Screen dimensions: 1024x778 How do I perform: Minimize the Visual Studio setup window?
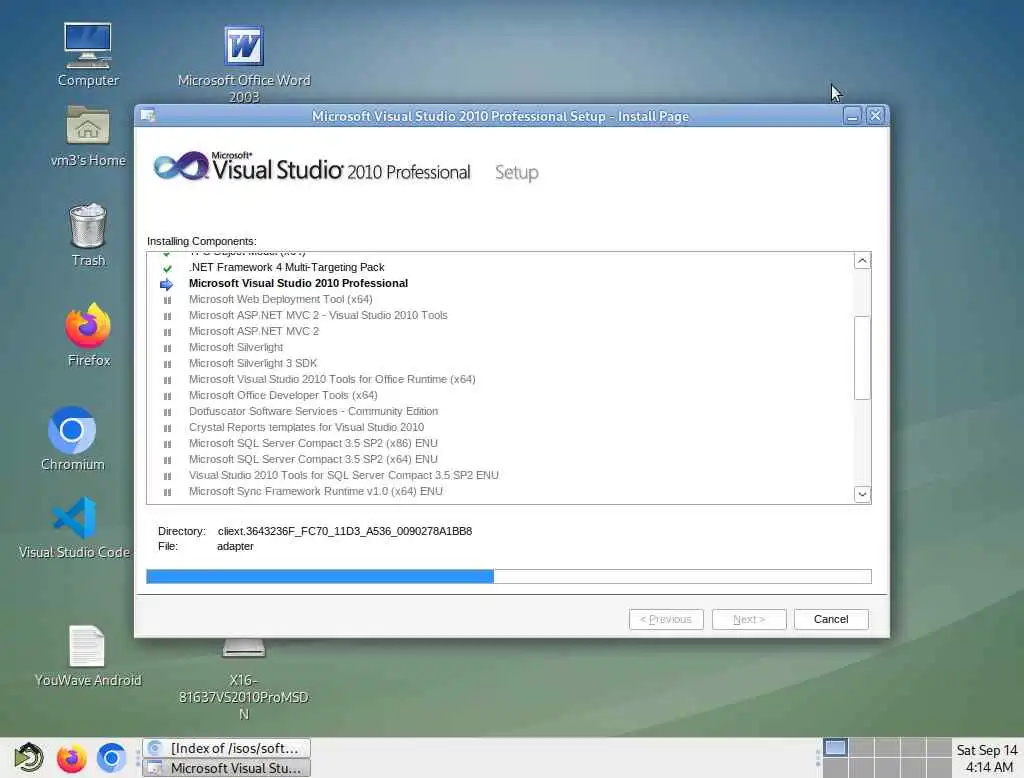pyautogui.click(x=852, y=116)
